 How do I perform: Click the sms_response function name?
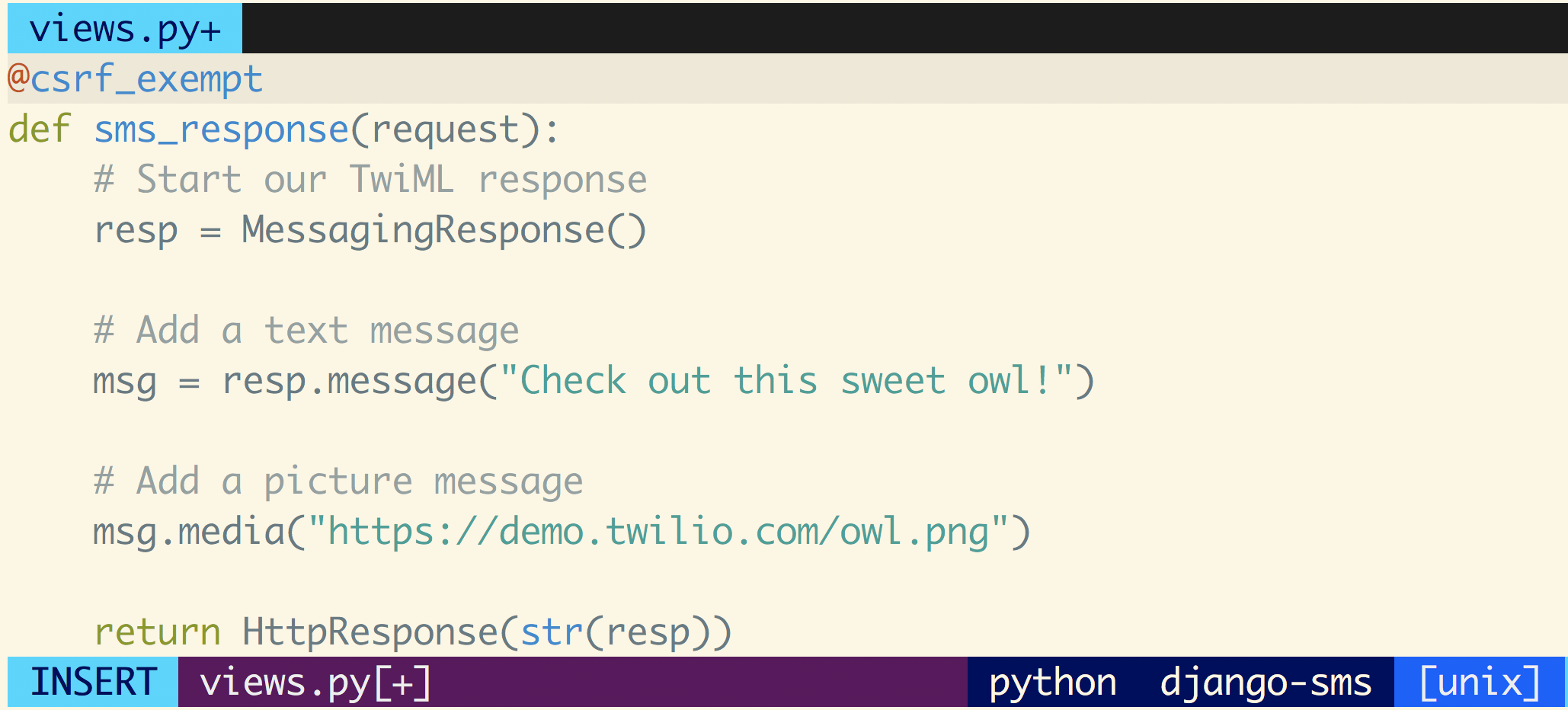(221, 130)
